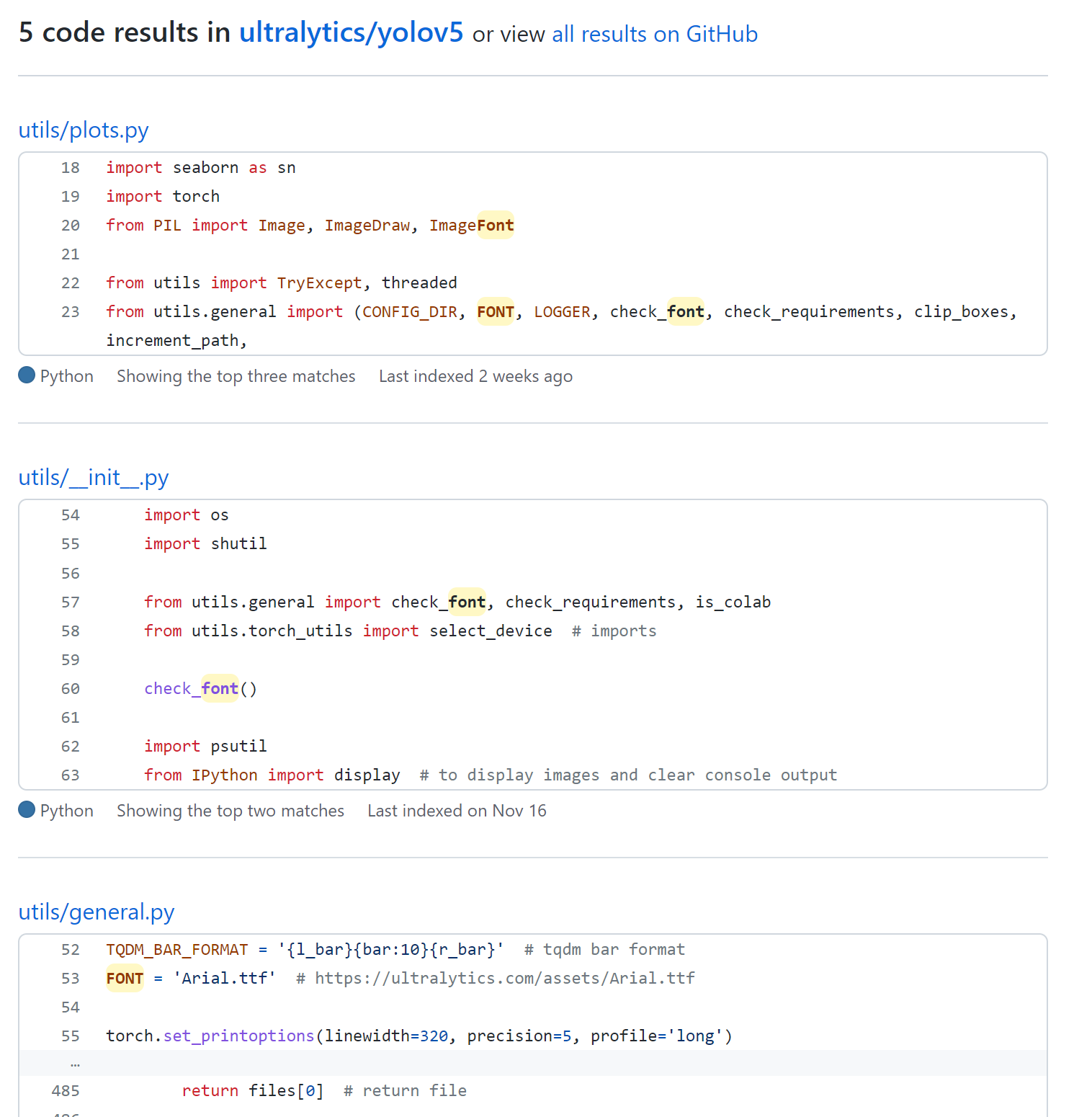Click the highlighted ImageFont on line 20
Viewport: 1092px width, 1117px height.
tap(495, 225)
